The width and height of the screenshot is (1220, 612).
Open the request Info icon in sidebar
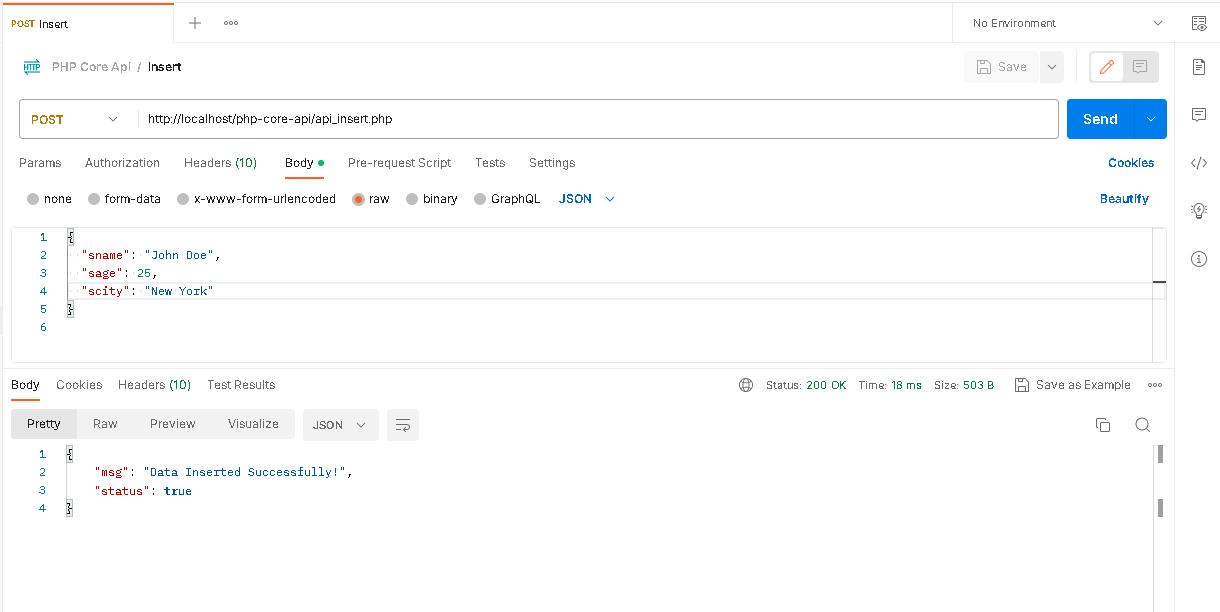click(1199, 259)
